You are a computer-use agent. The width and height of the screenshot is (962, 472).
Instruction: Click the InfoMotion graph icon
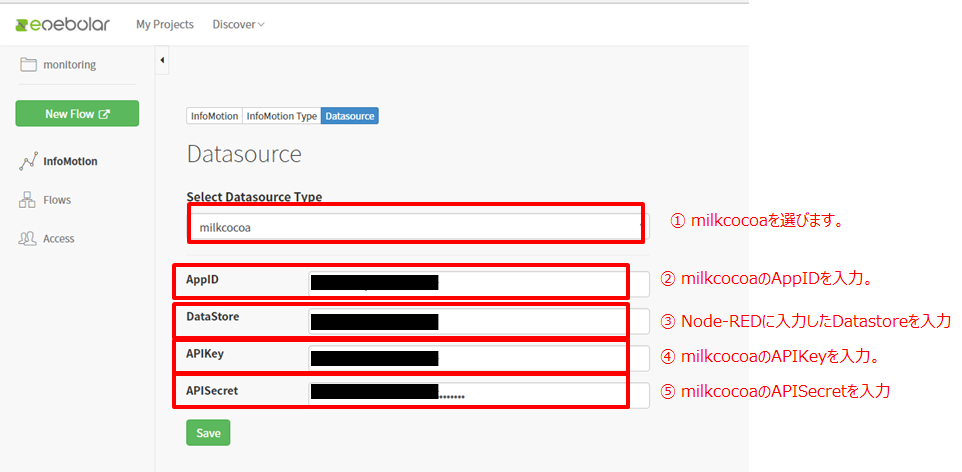point(28,161)
